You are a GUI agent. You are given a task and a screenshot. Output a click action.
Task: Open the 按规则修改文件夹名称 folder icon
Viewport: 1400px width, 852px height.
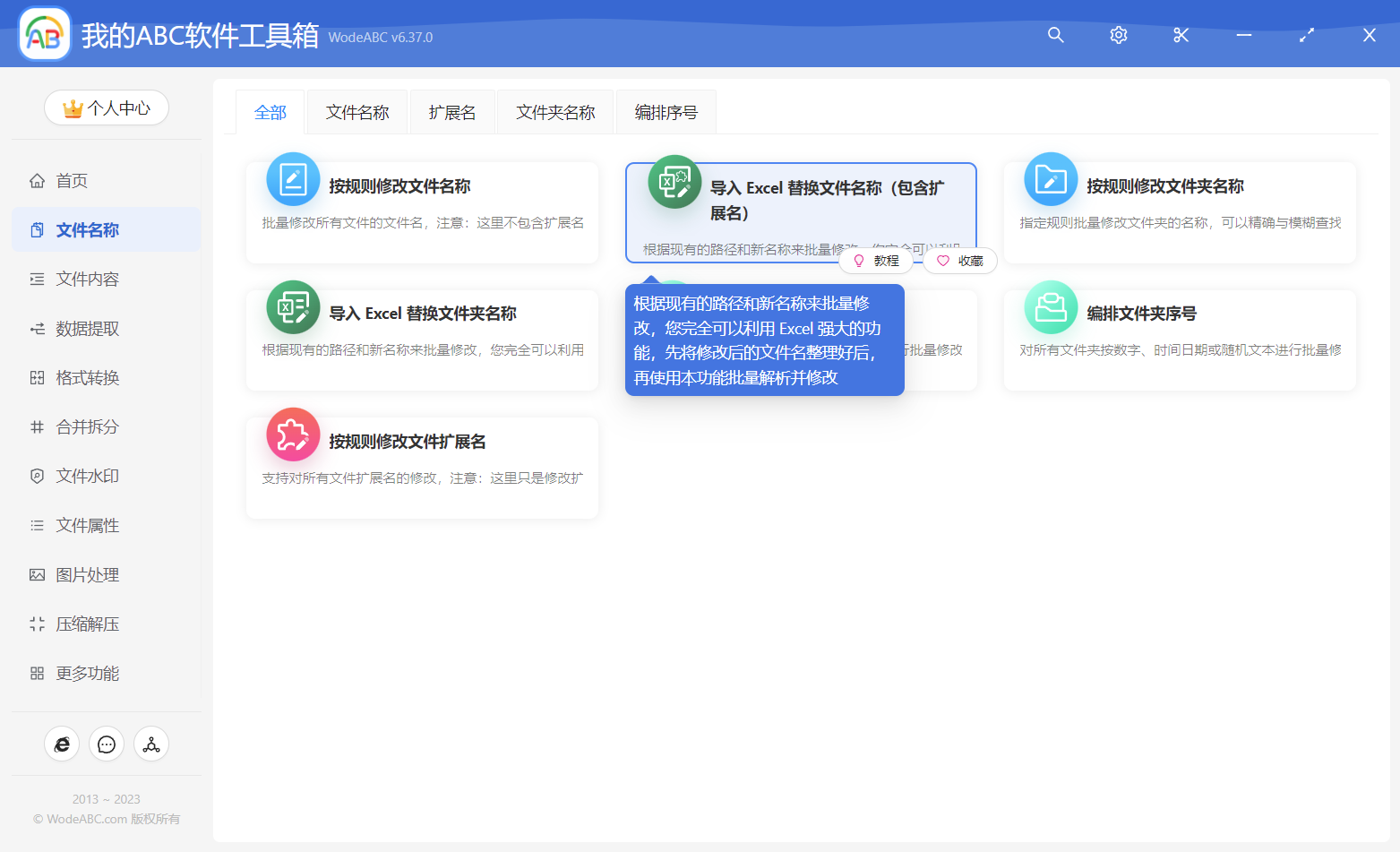[1050, 178]
